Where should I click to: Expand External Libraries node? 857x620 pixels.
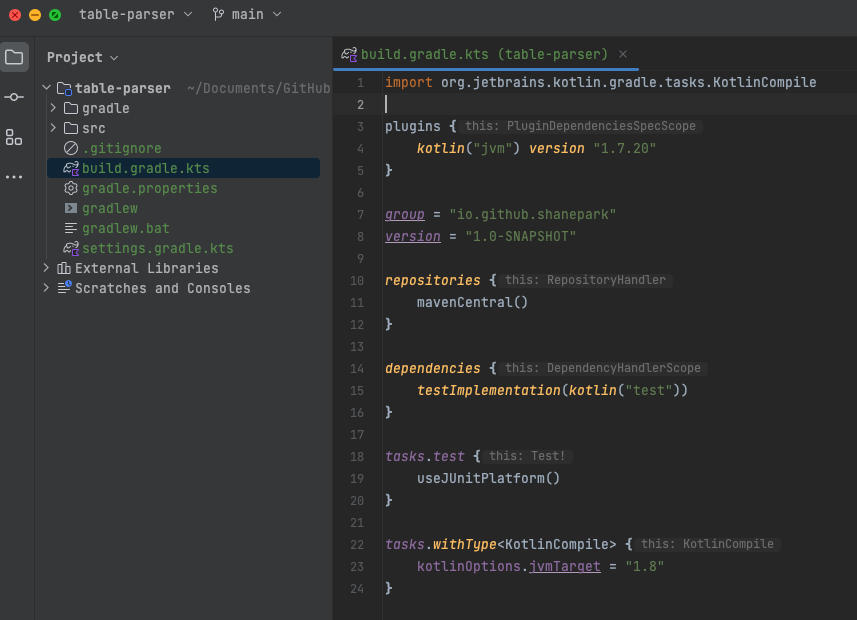[46, 268]
